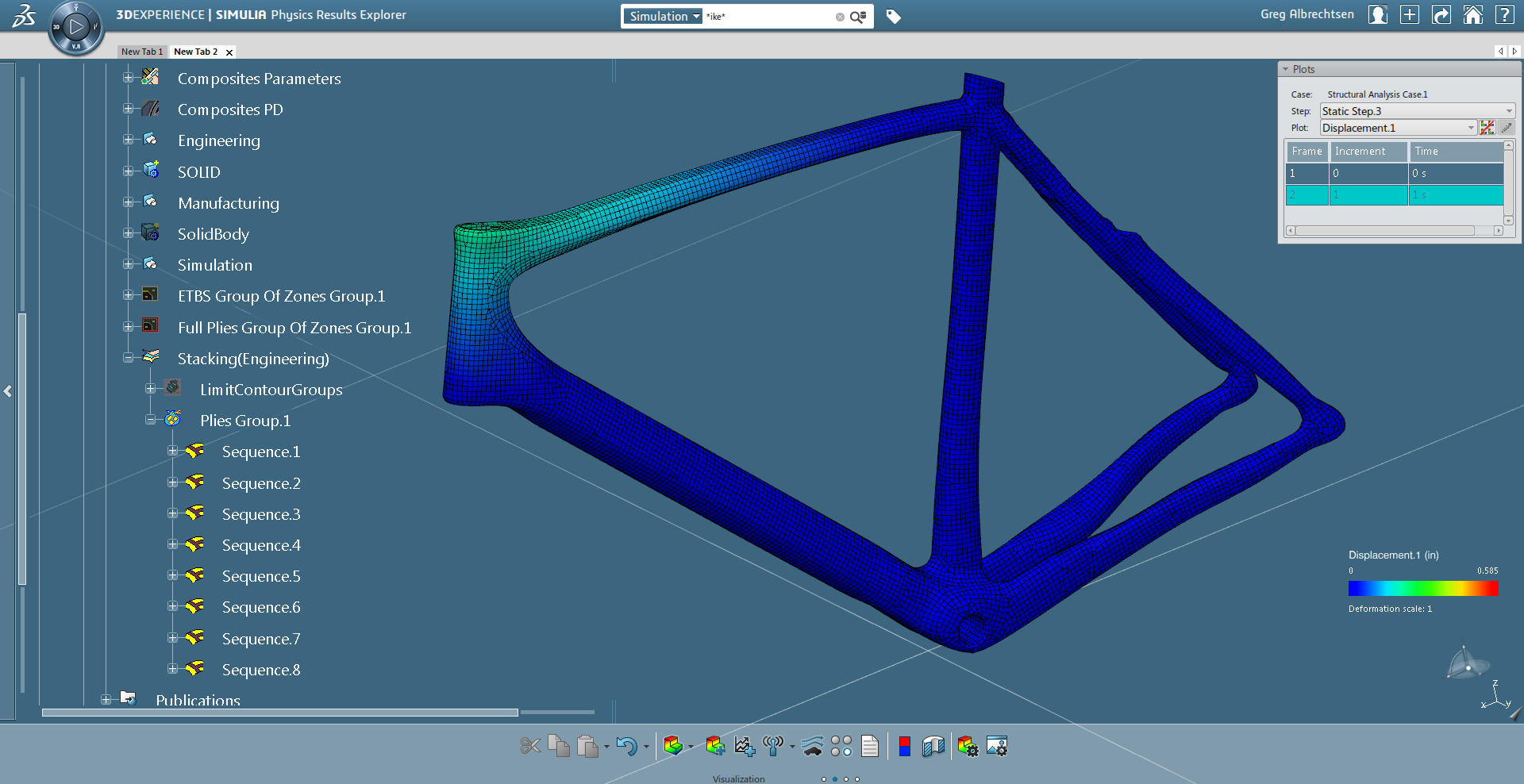Toggle the crossed-out plot visibility icon in Plots

1487,128
